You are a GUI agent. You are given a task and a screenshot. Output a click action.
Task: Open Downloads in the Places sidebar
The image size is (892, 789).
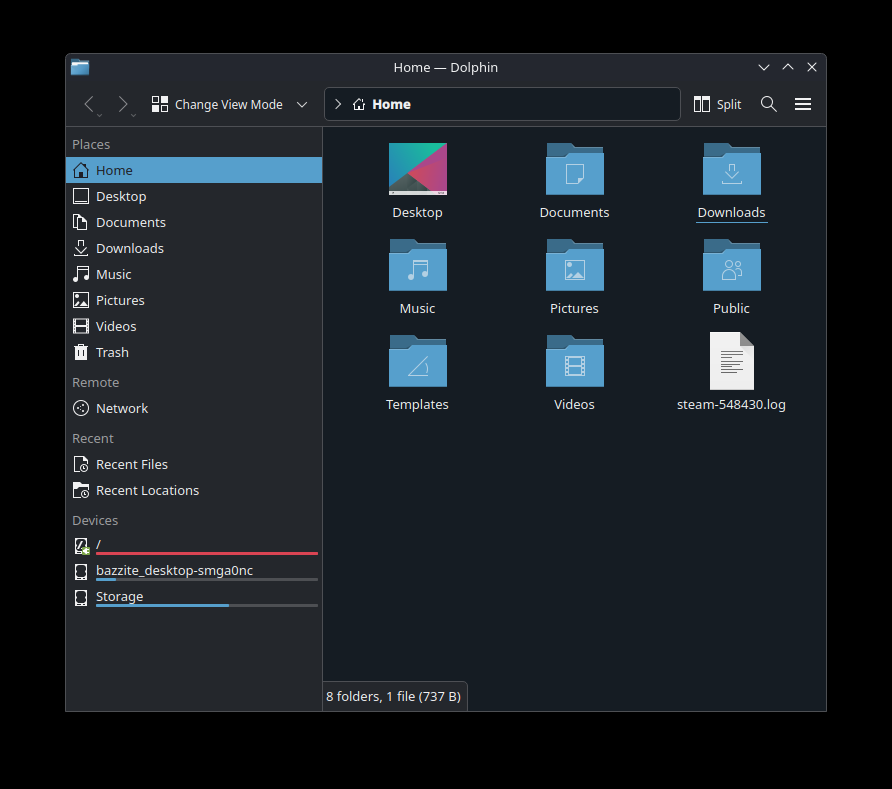point(194,249)
